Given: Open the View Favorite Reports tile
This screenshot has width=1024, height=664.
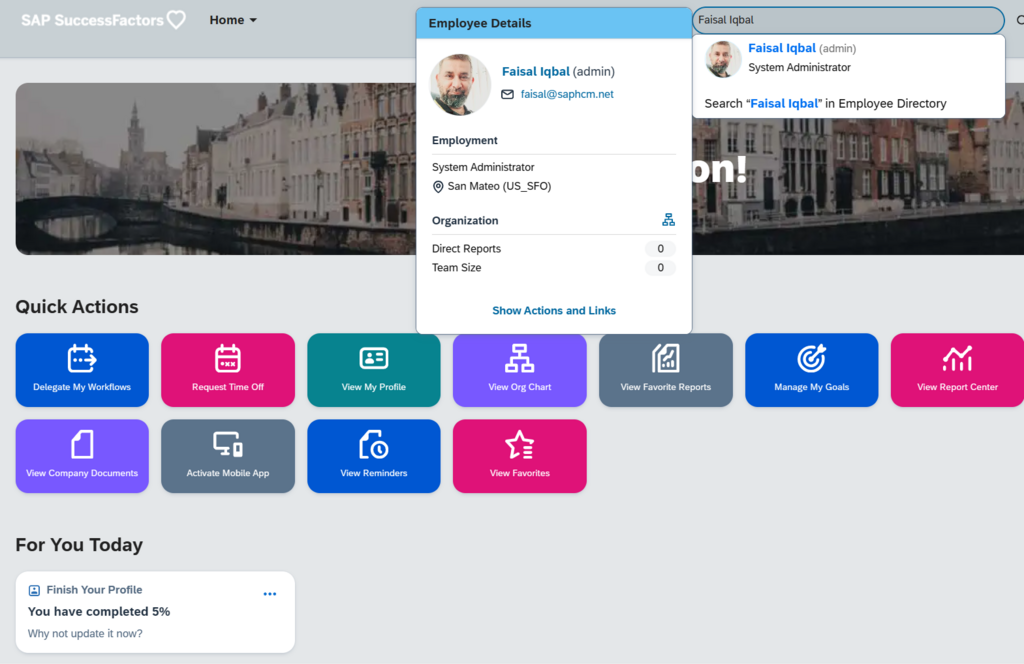Looking at the screenshot, I should point(665,370).
